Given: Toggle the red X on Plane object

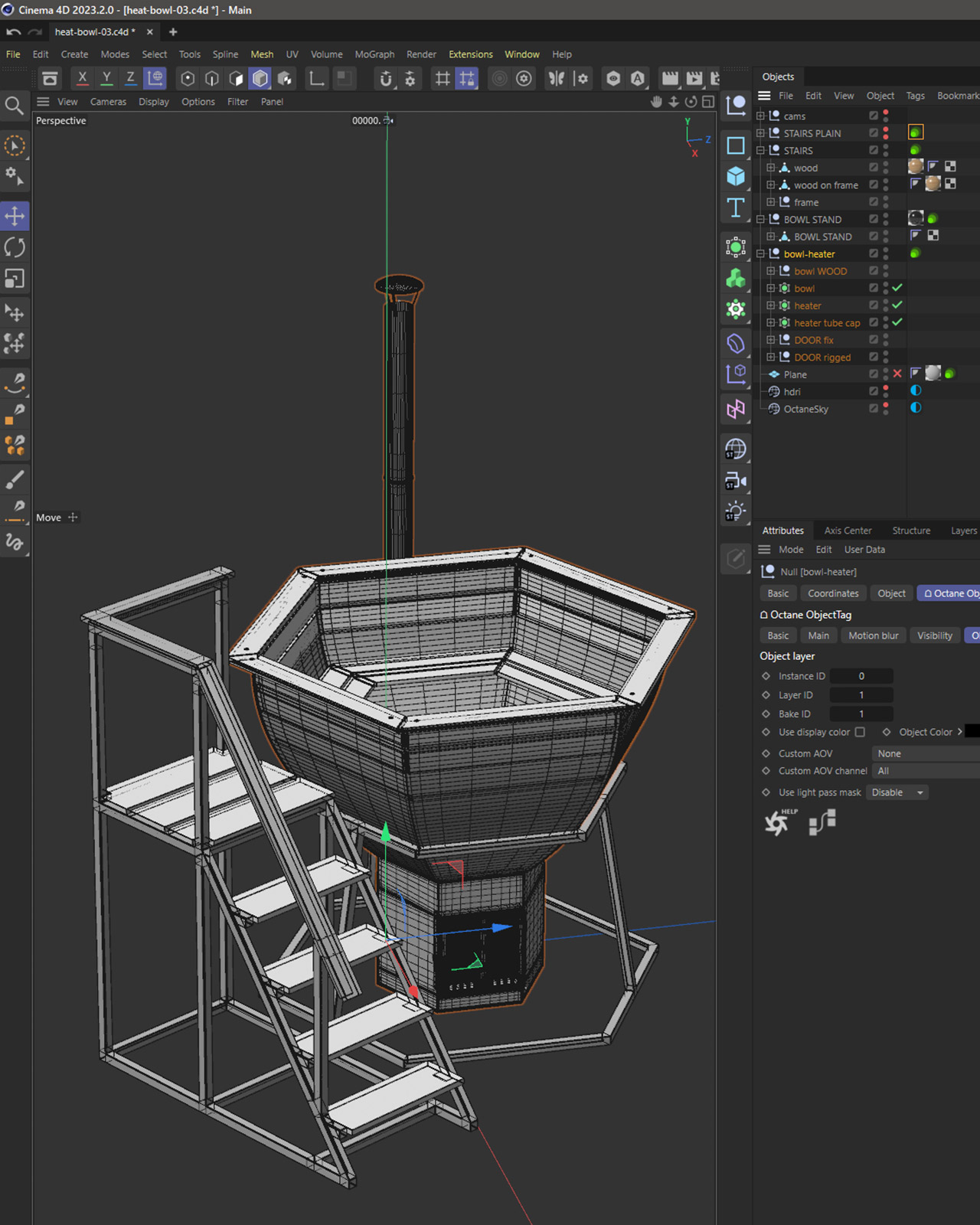Looking at the screenshot, I should (897, 374).
